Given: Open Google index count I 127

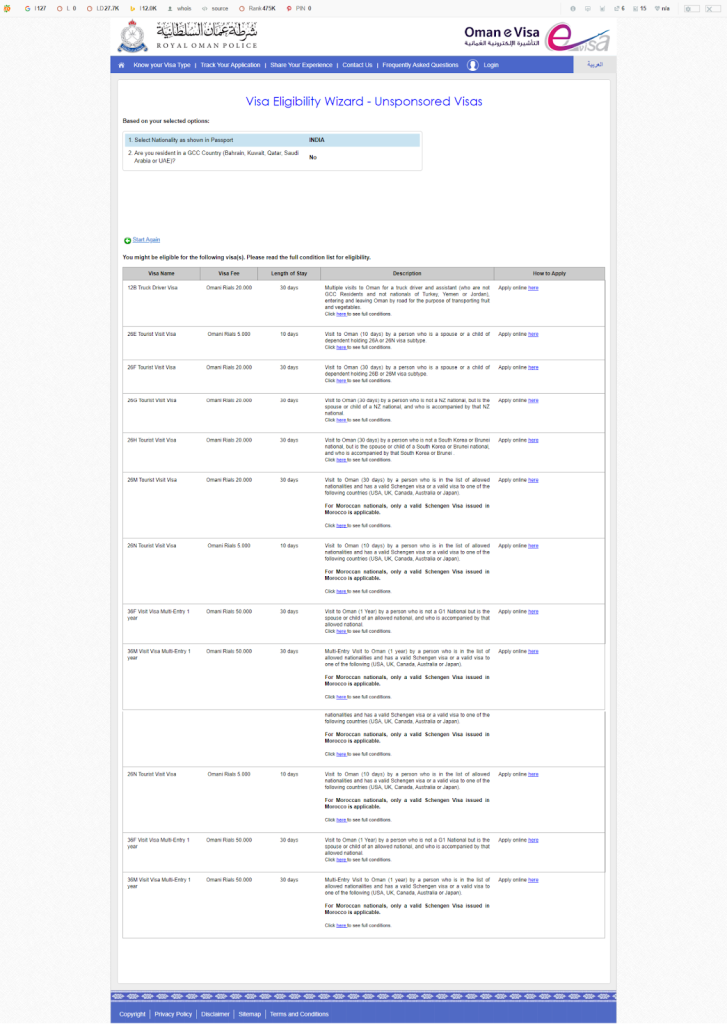Looking at the screenshot, I should (x=35, y=8).
